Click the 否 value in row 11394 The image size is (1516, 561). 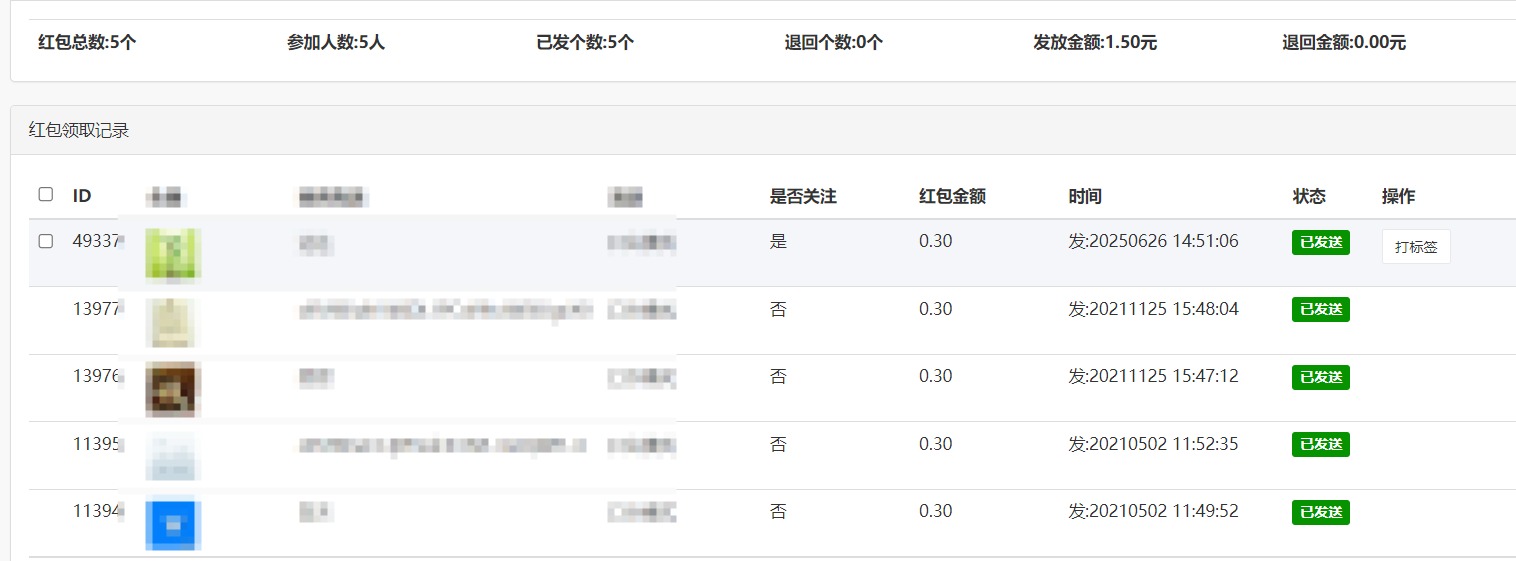coord(778,511)
